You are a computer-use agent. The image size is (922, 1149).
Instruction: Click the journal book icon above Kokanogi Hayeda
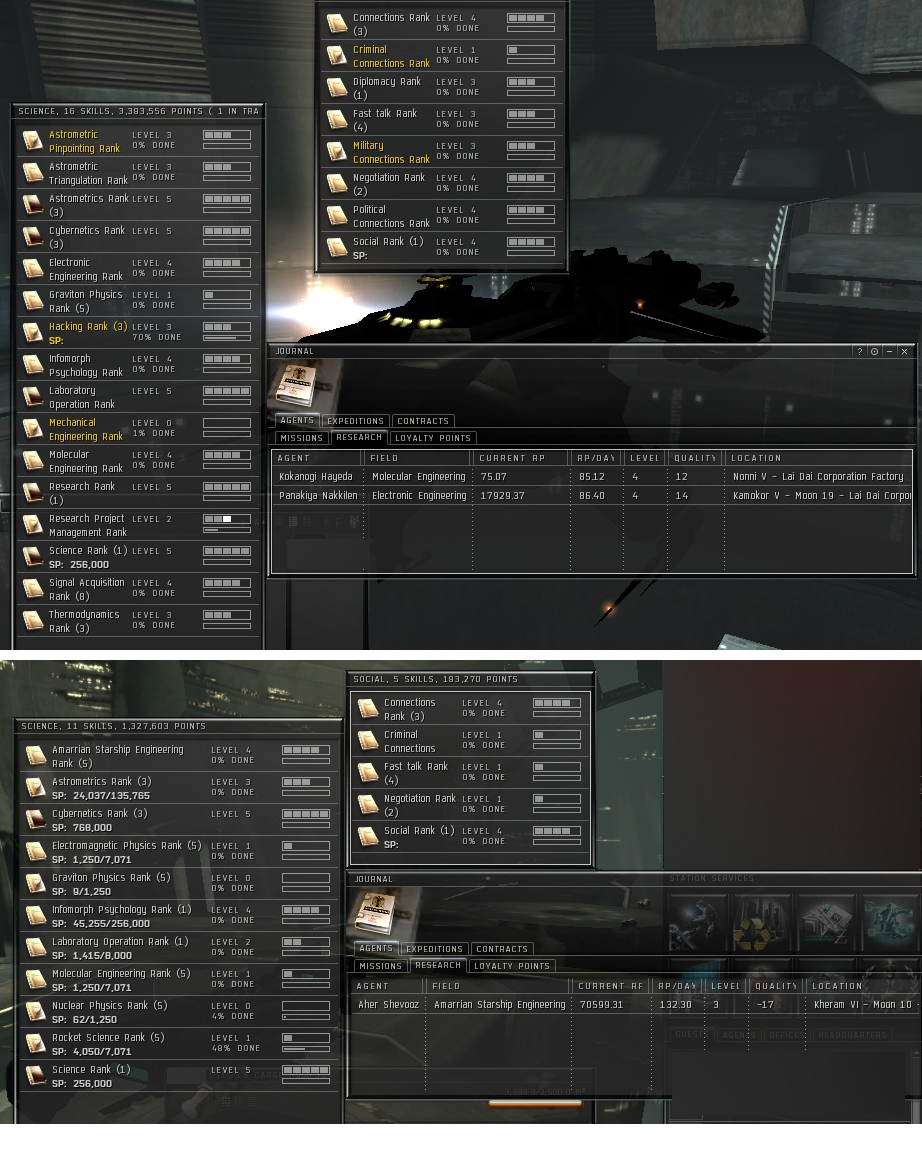pyautogui.click(x=296, y=385)
